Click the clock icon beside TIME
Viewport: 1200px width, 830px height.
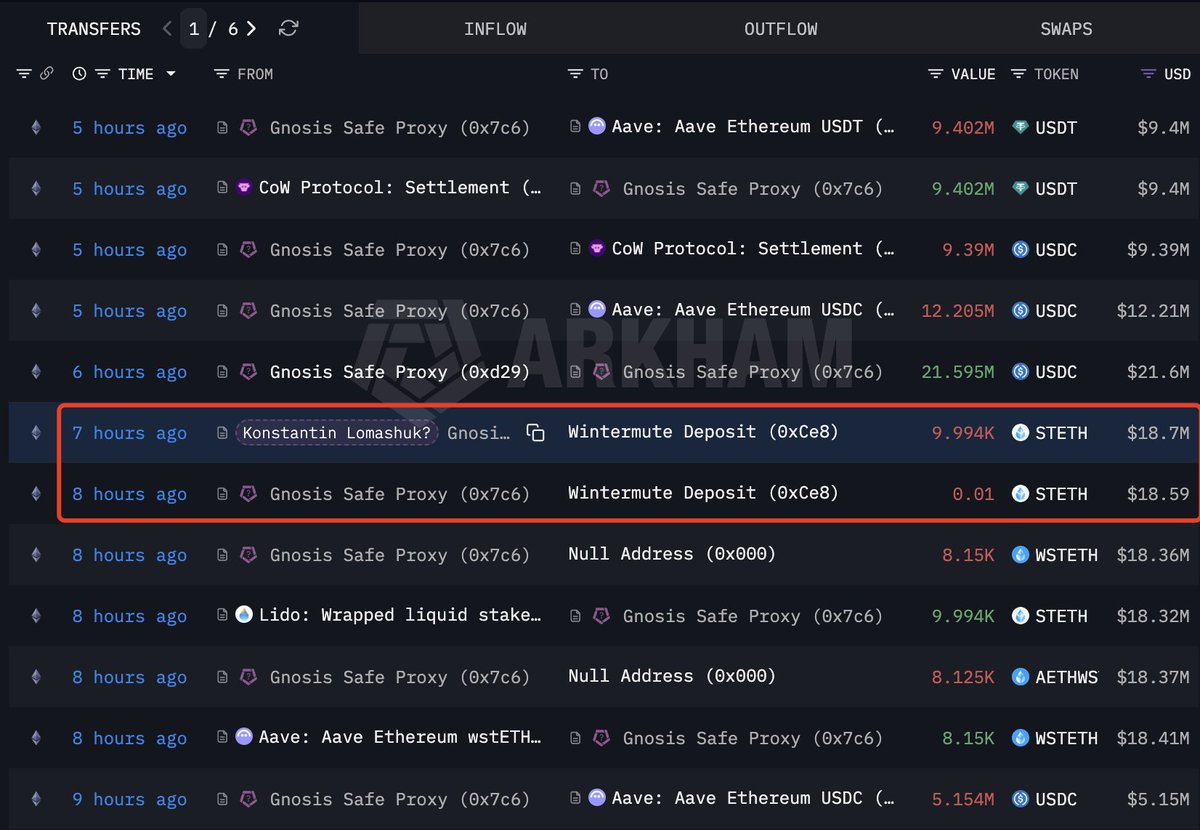point(80,74)
